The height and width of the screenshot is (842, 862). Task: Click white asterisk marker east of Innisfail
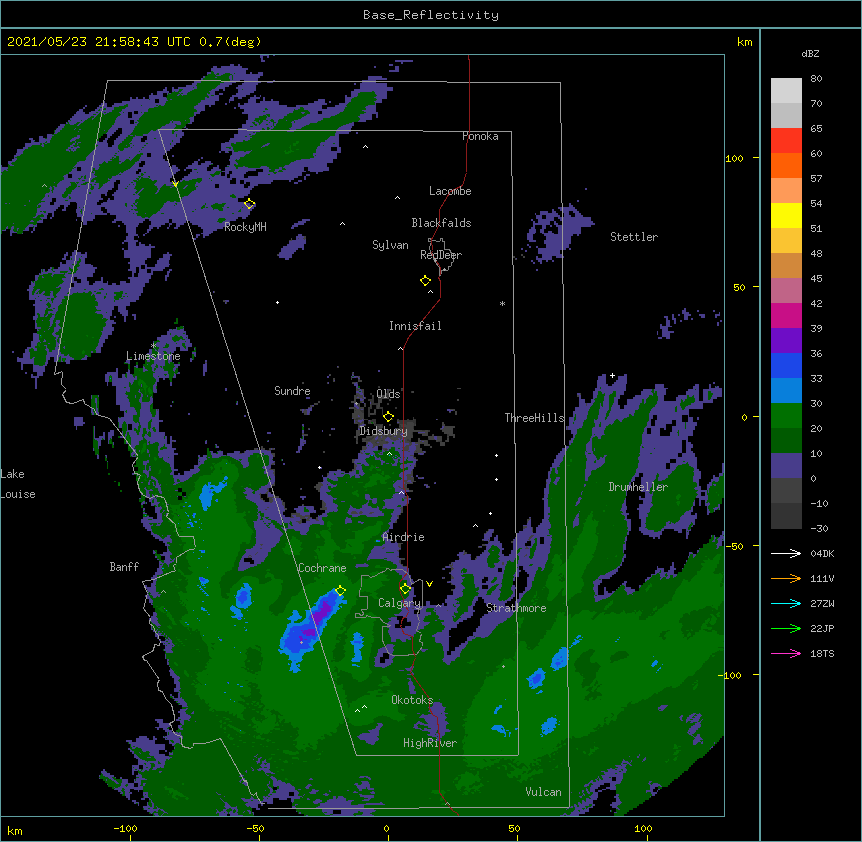coord(502,303)
